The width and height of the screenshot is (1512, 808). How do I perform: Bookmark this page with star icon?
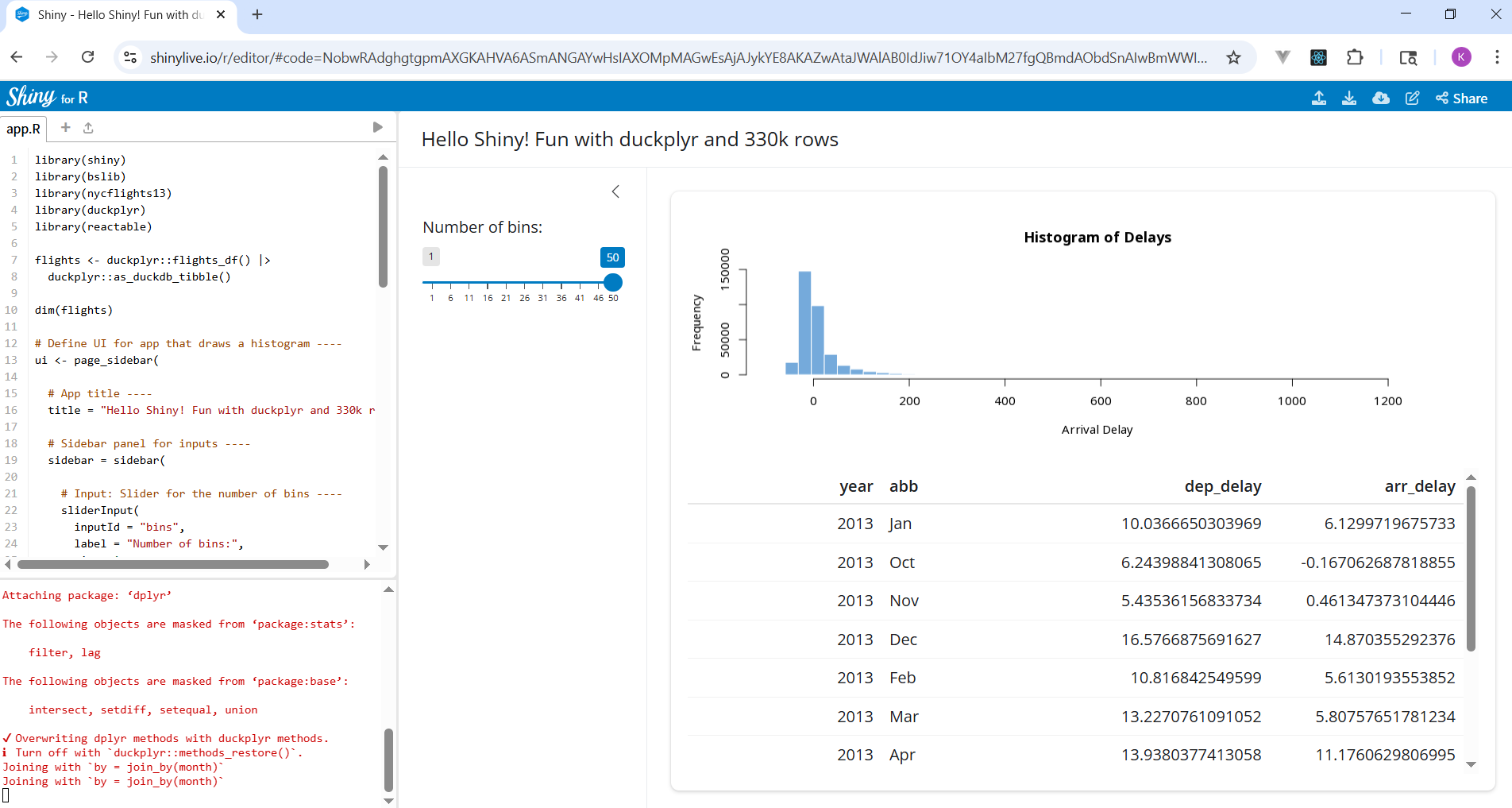pos(1233,57)
